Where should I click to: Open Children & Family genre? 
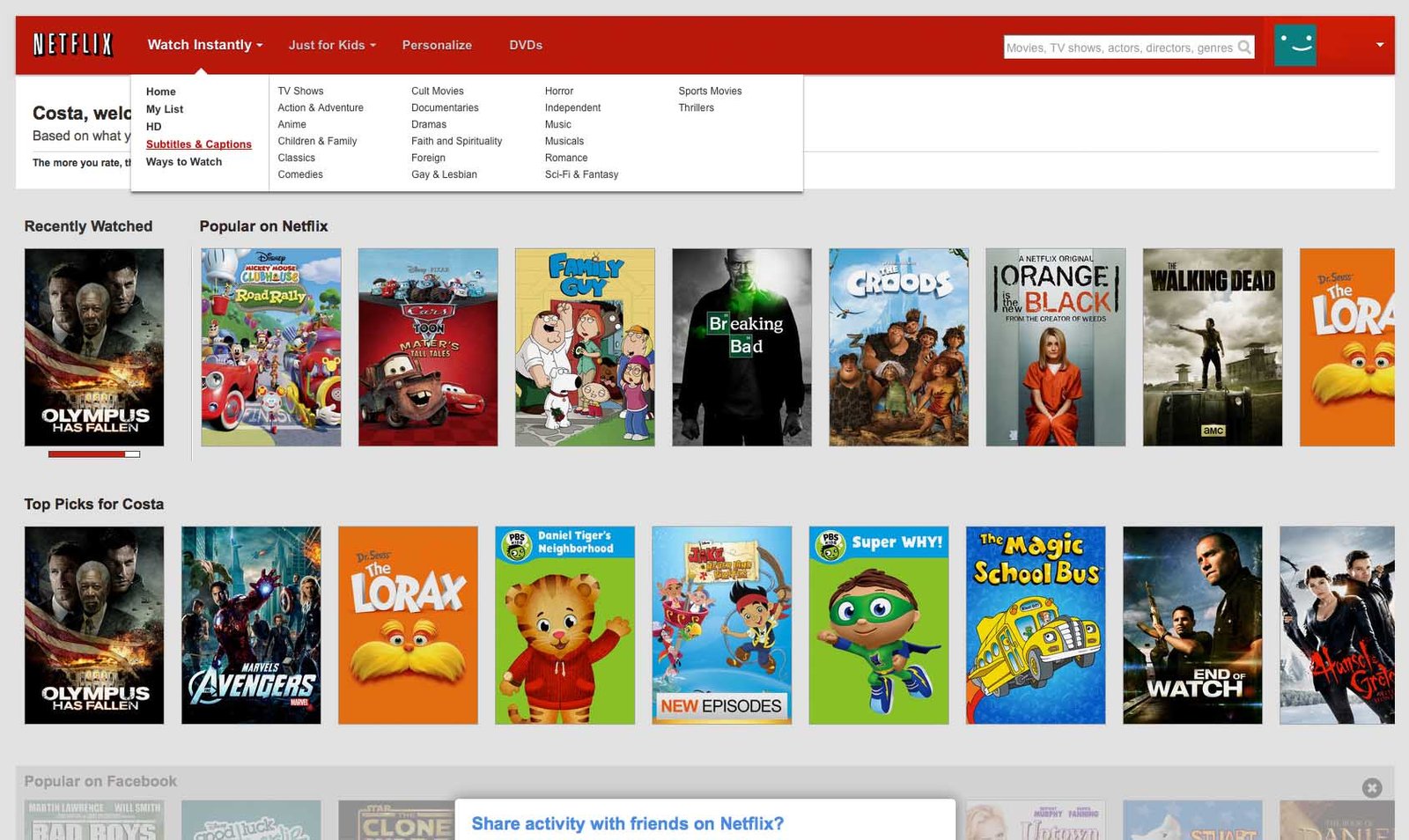(317, 141)
